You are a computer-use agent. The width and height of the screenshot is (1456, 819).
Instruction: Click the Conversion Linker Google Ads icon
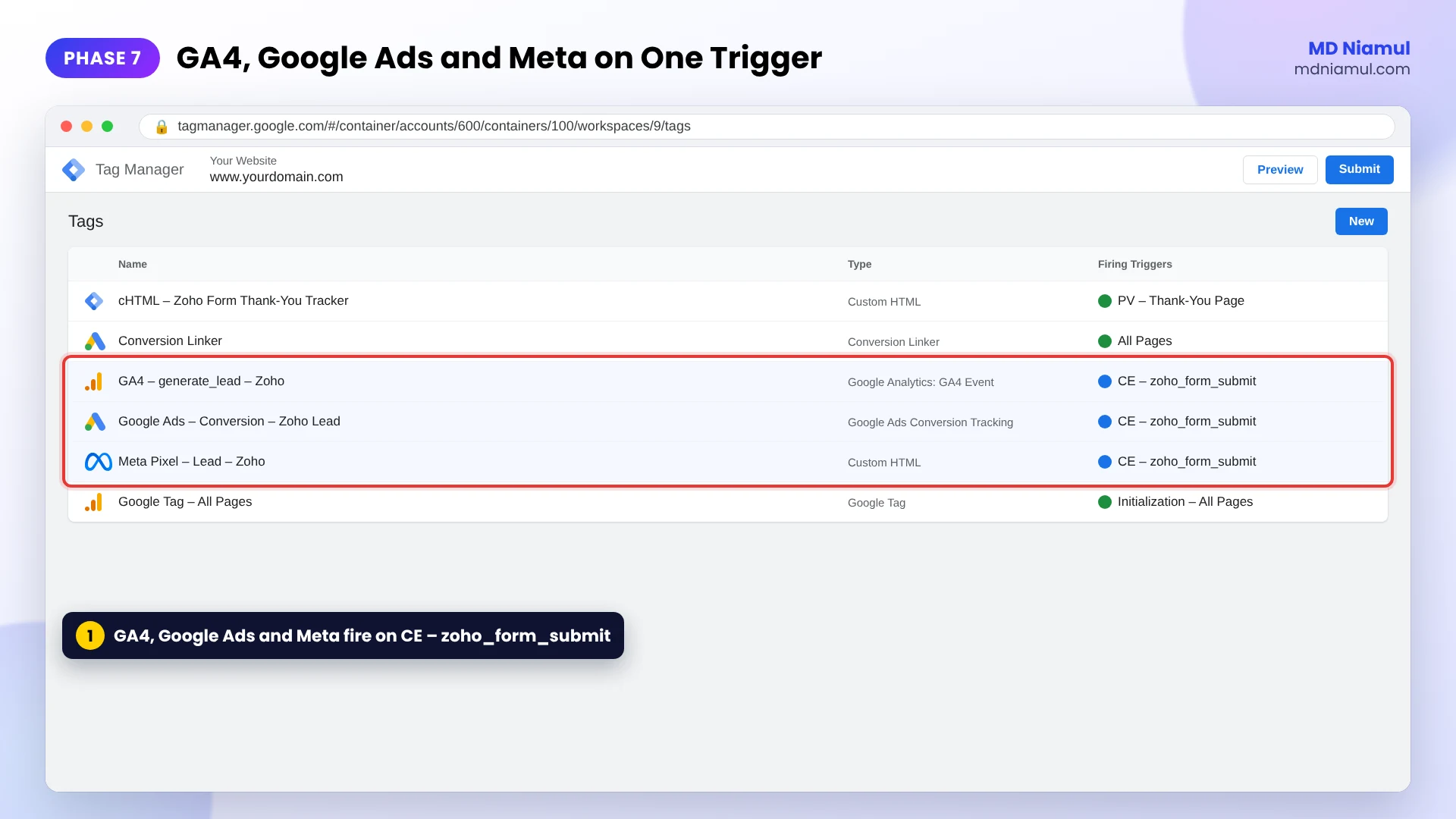[95, 341]
